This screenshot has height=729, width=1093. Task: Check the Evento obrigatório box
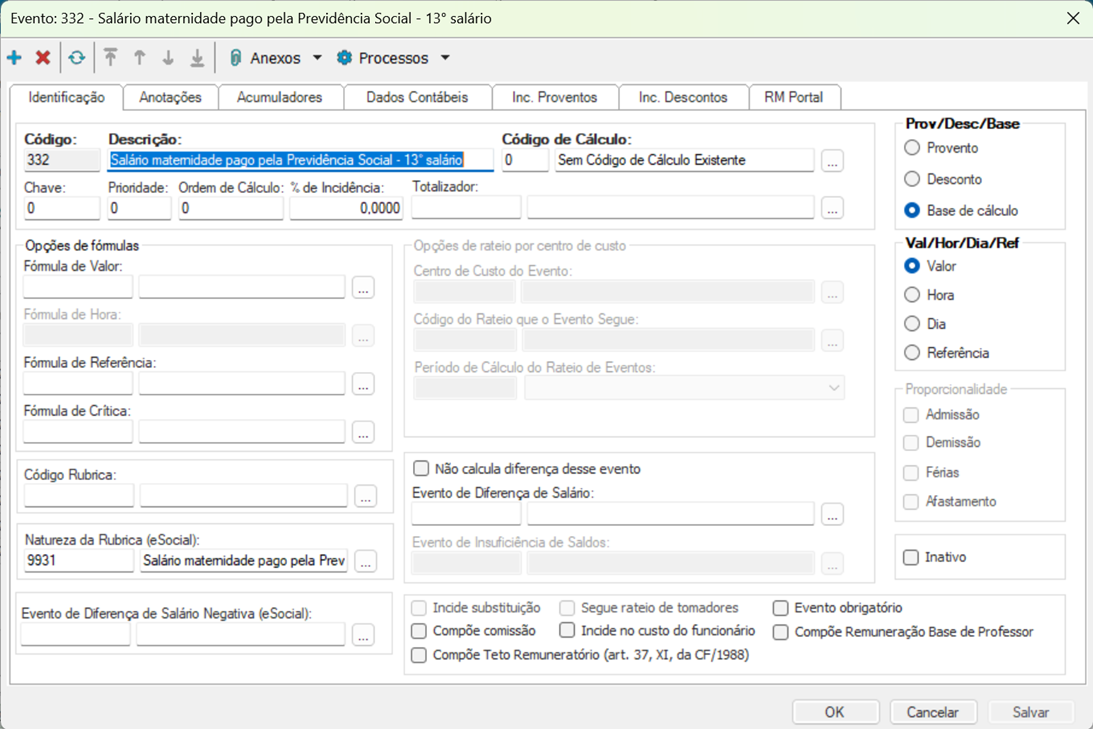(x=780, y=608)
